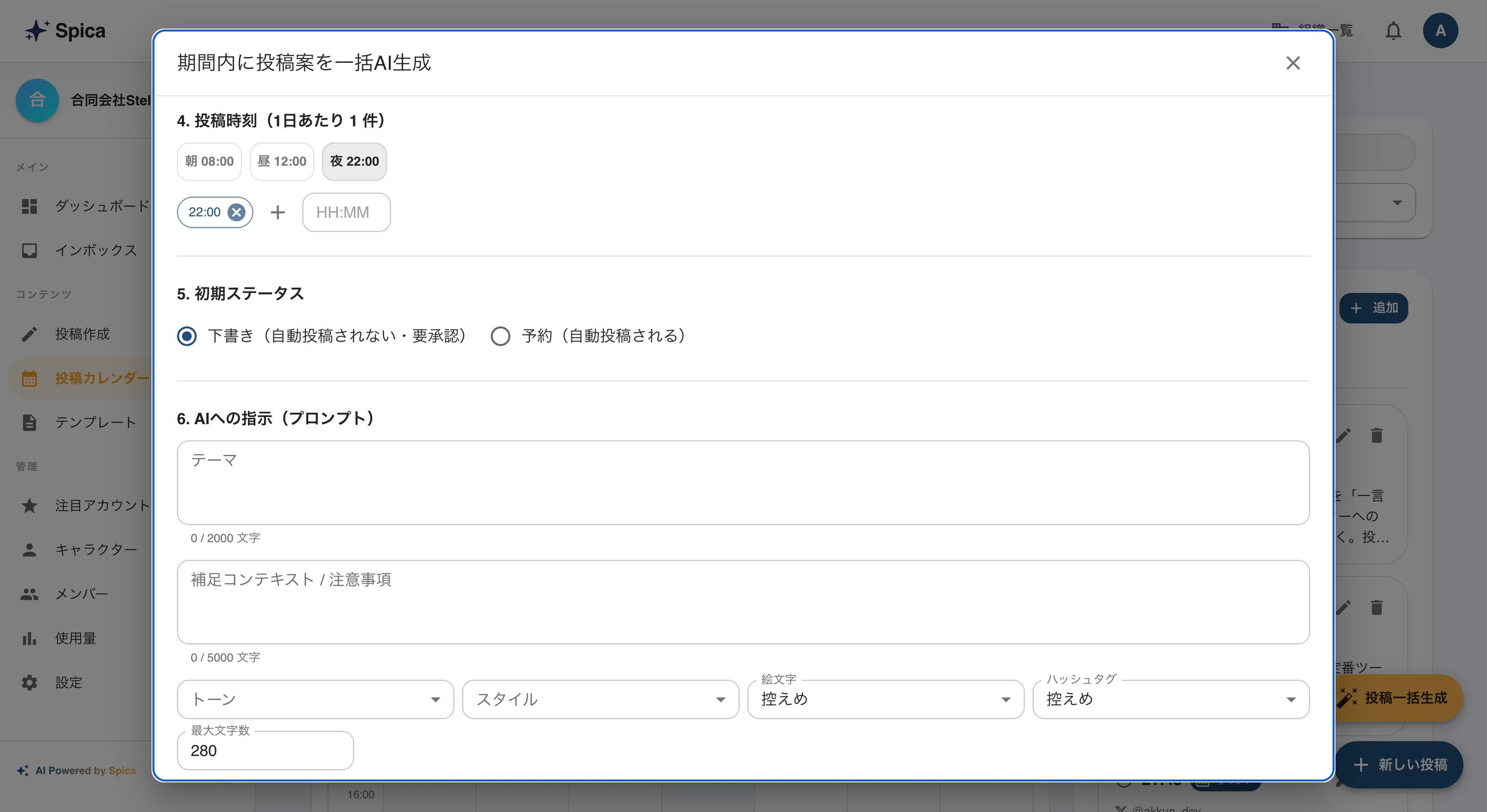Click the AI Powered by Spica footer

coord(77,770)
